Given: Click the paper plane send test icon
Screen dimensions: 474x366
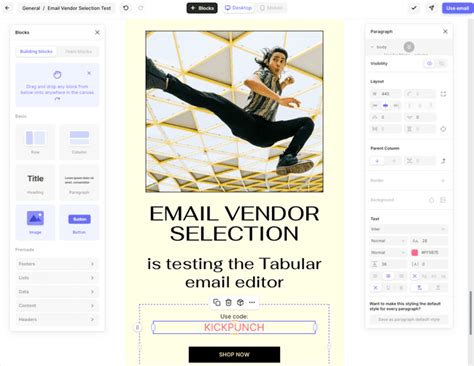Looking at the screenshot, I should pyautogui.click(x=431, y=8).
